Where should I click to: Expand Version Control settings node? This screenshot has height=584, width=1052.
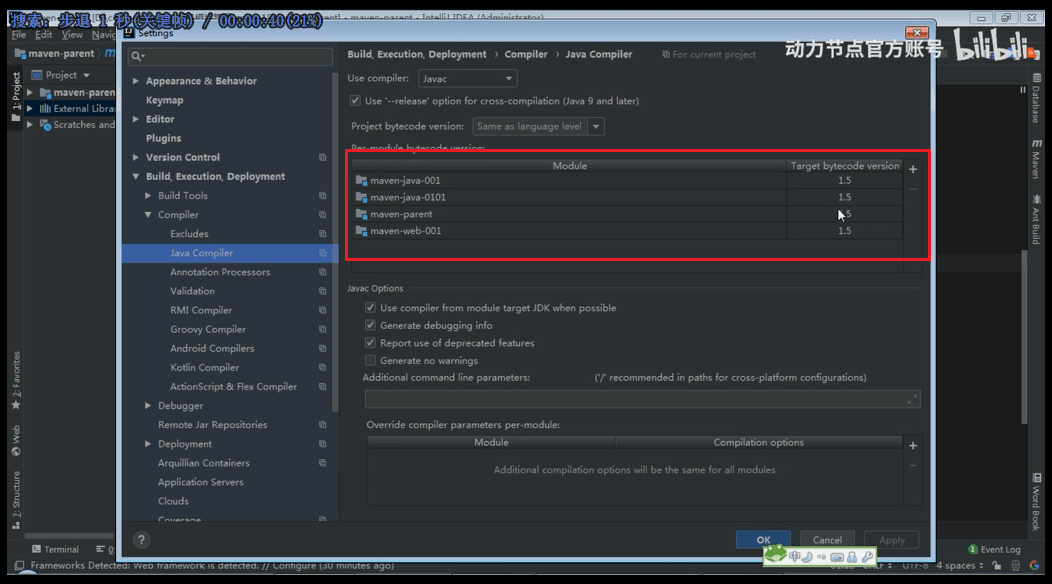(x=136, y=157)
